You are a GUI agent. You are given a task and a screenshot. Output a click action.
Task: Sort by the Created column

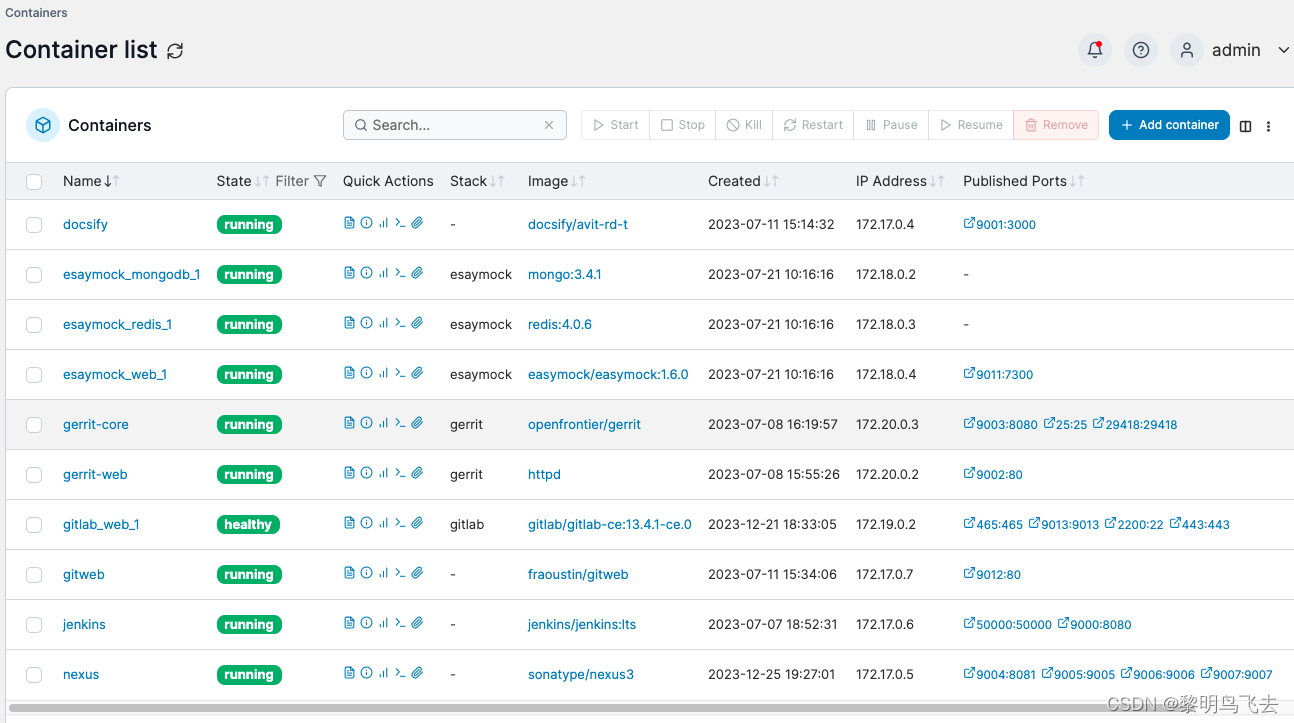pyautogui.click(x=743, y=181)
